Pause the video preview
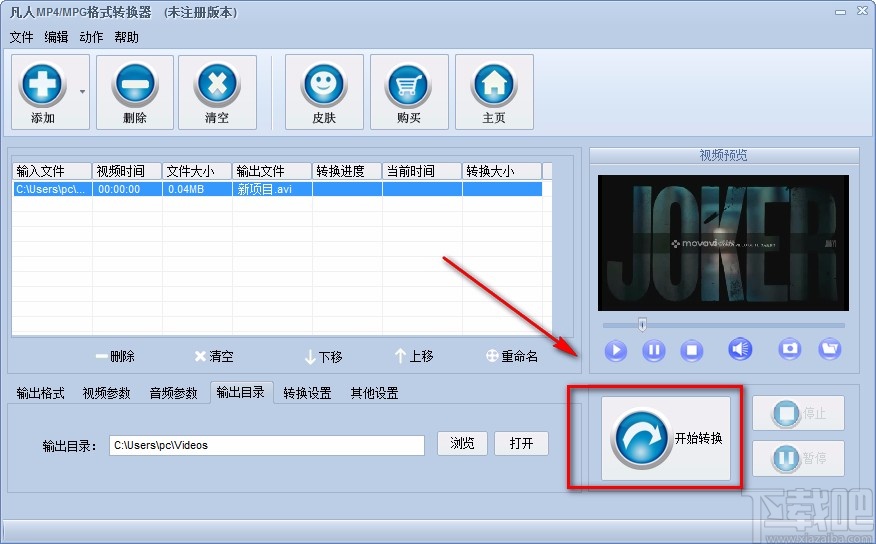 [x=654, y=350]
